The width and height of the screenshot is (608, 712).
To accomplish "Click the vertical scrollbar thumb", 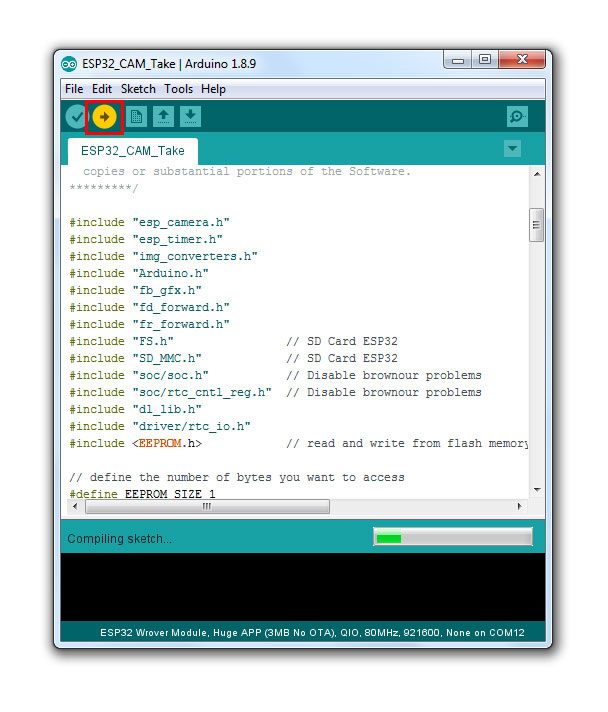I will [537, 225].
